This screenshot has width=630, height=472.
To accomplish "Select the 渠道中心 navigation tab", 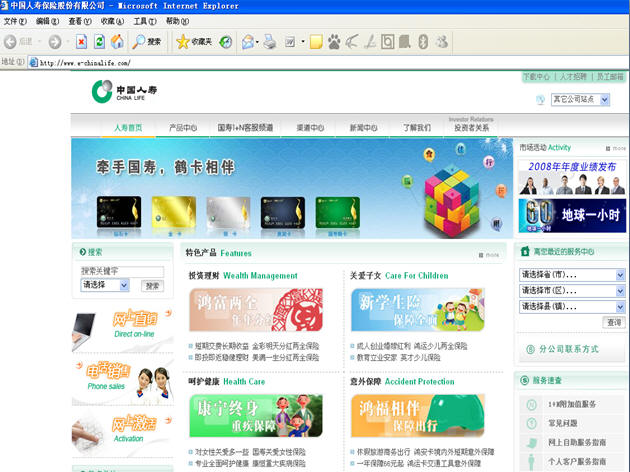I will click(310, 128).
